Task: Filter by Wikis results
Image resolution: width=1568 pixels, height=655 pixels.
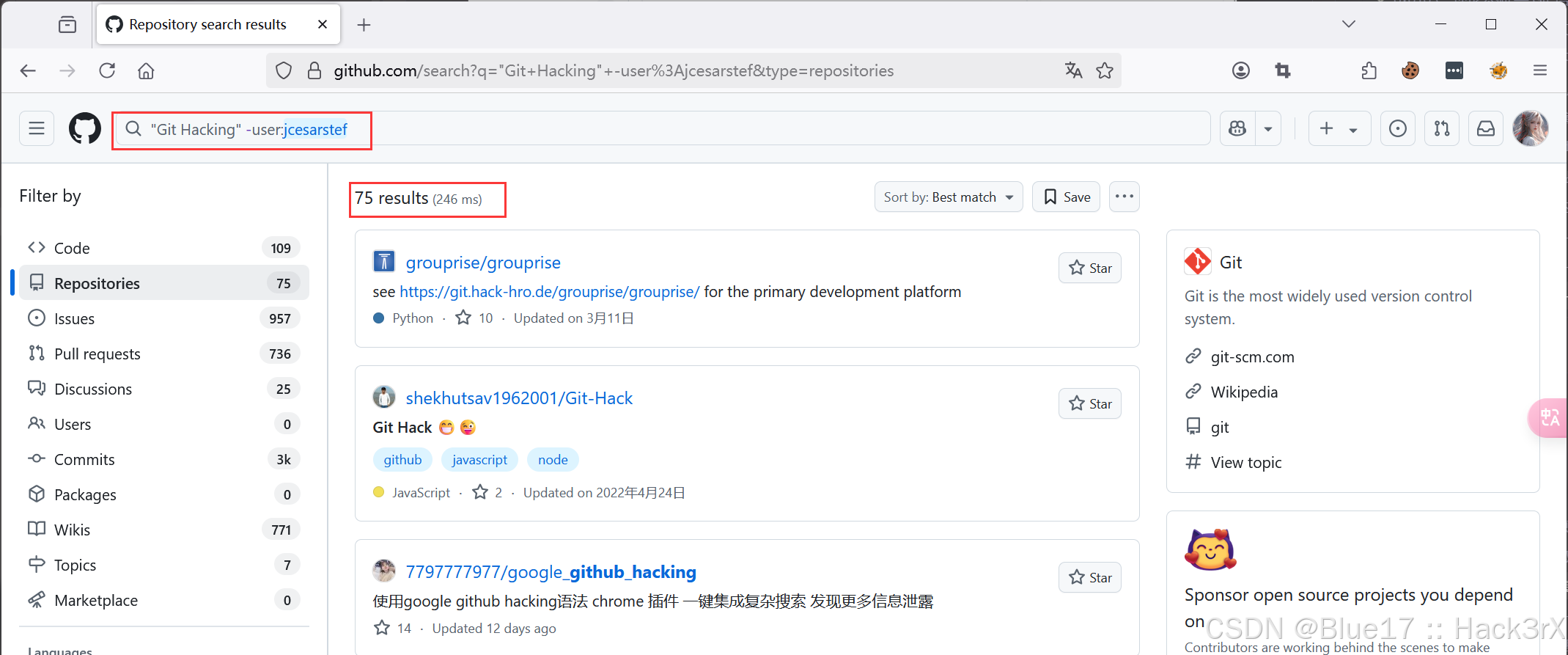Action: [x=164, y=530]
